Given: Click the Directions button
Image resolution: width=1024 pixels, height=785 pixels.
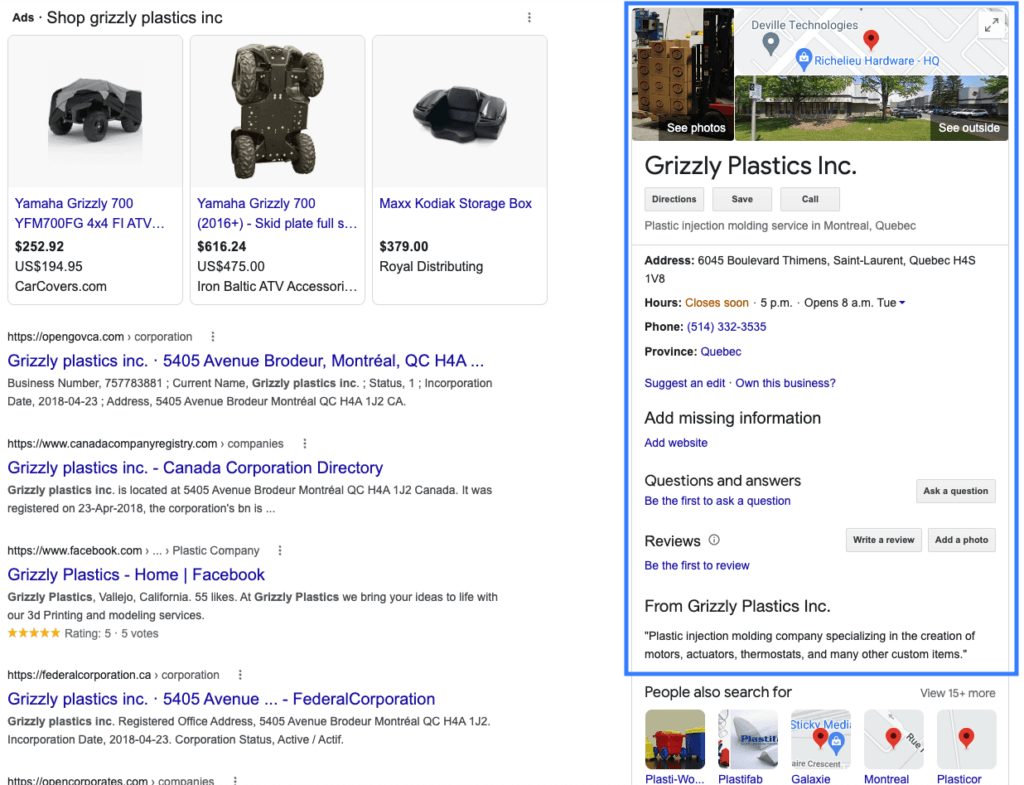Looking at the screenshot, I should pyautogui.click(x=673, y=198).
